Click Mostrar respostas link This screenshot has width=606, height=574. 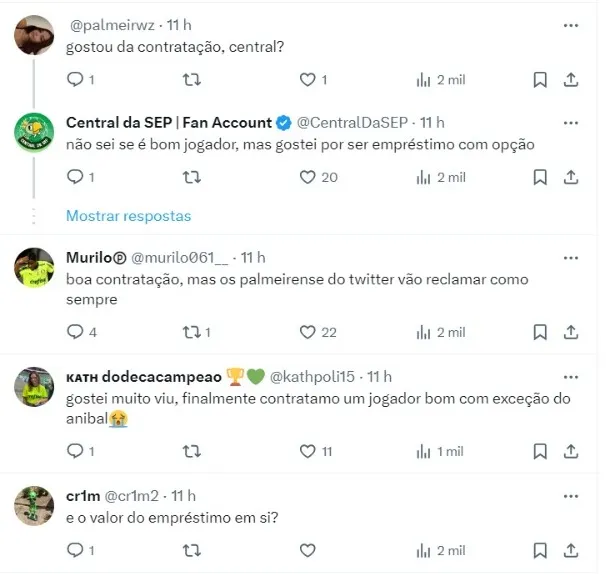point(128,216)
